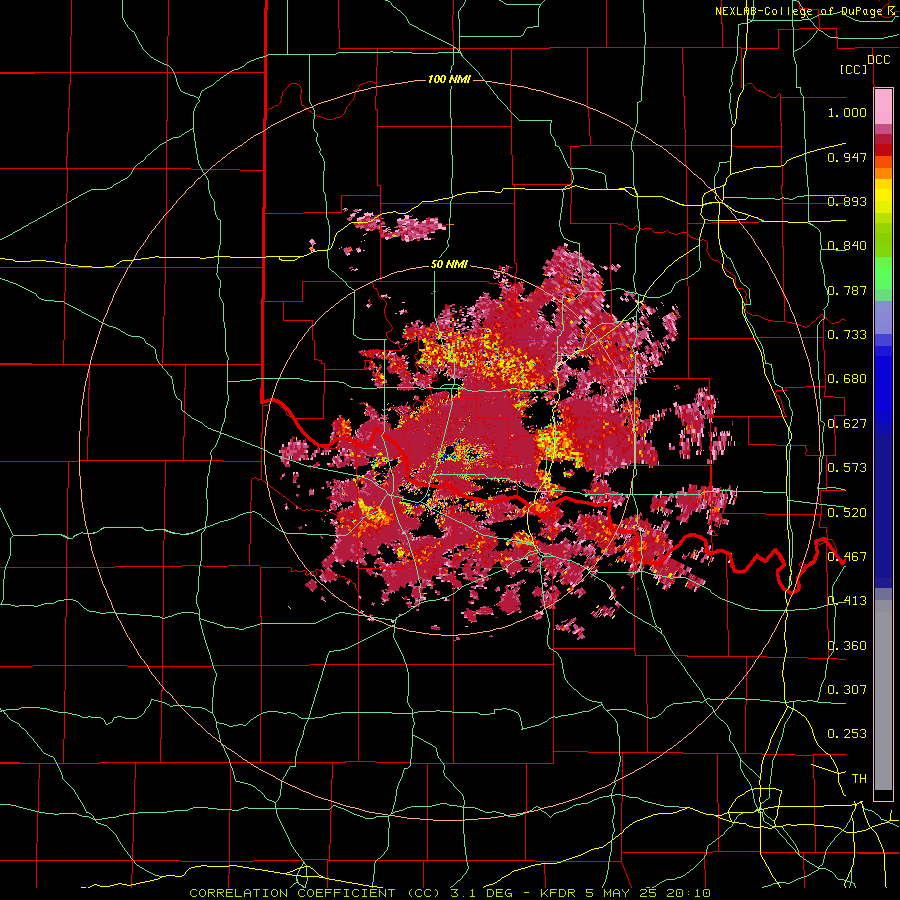Click the 0.520 scale value
Viewport: 900px width, 900px height.
coord(847,513)
